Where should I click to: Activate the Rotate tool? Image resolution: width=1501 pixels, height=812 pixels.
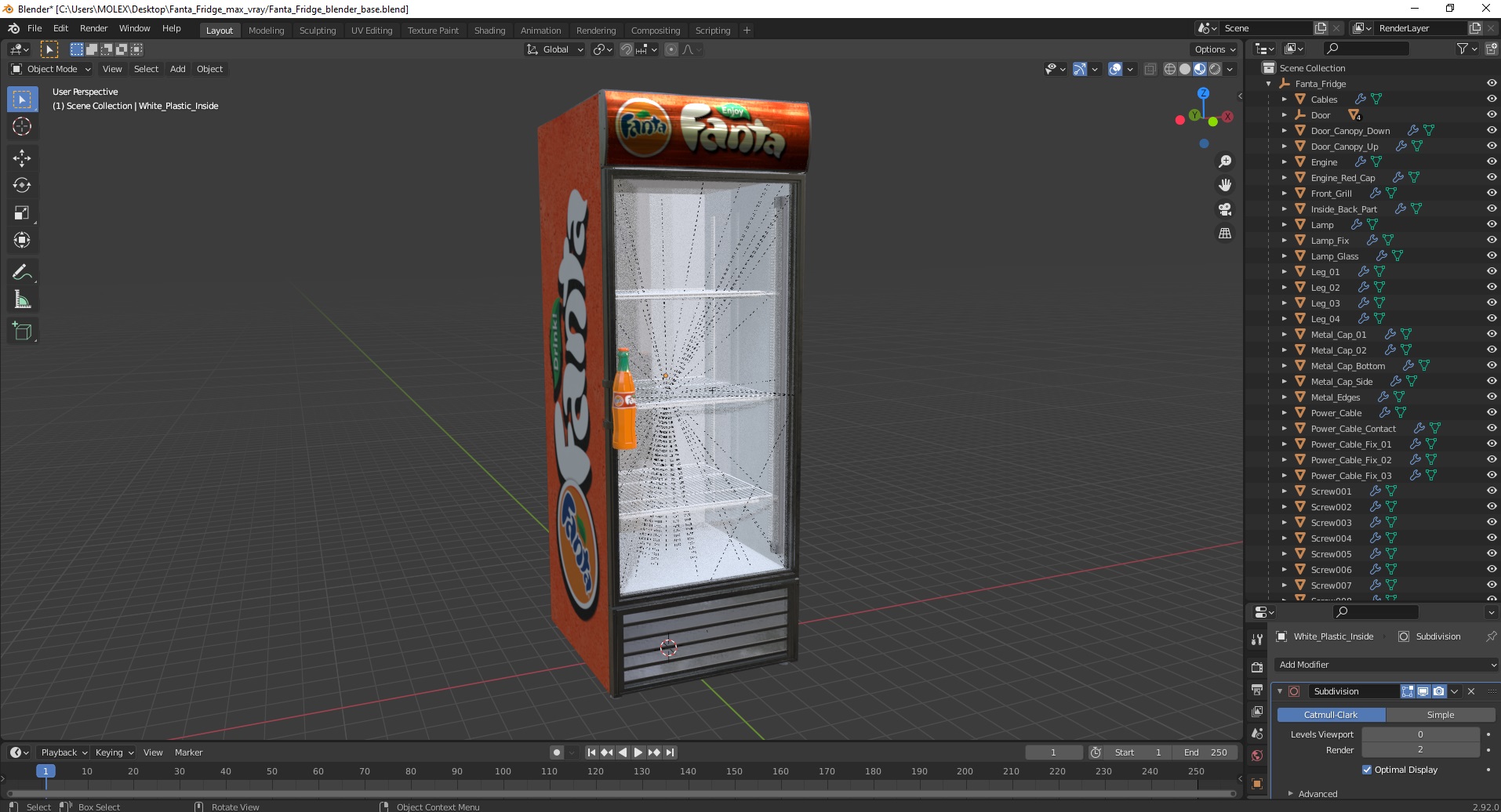(x=22, y=186)
